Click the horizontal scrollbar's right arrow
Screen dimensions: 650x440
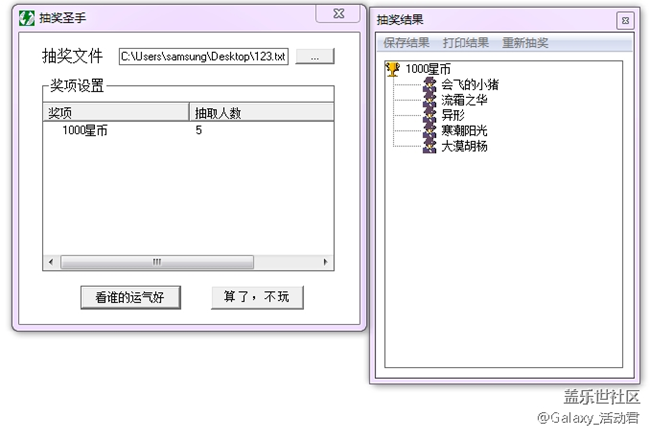pos(326,262)
